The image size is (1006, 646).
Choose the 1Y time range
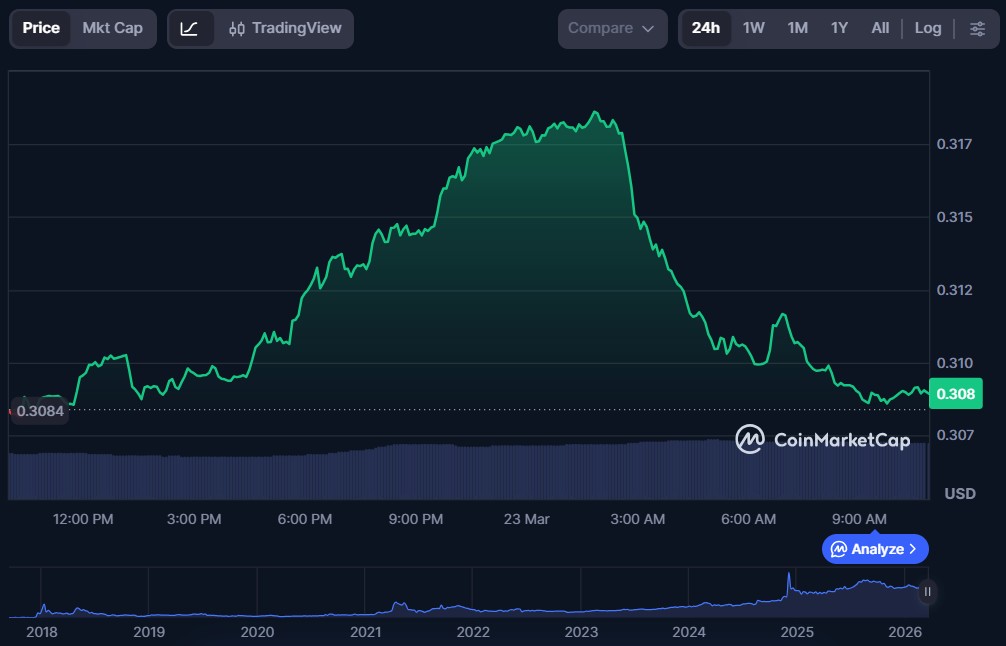[839, 28]
